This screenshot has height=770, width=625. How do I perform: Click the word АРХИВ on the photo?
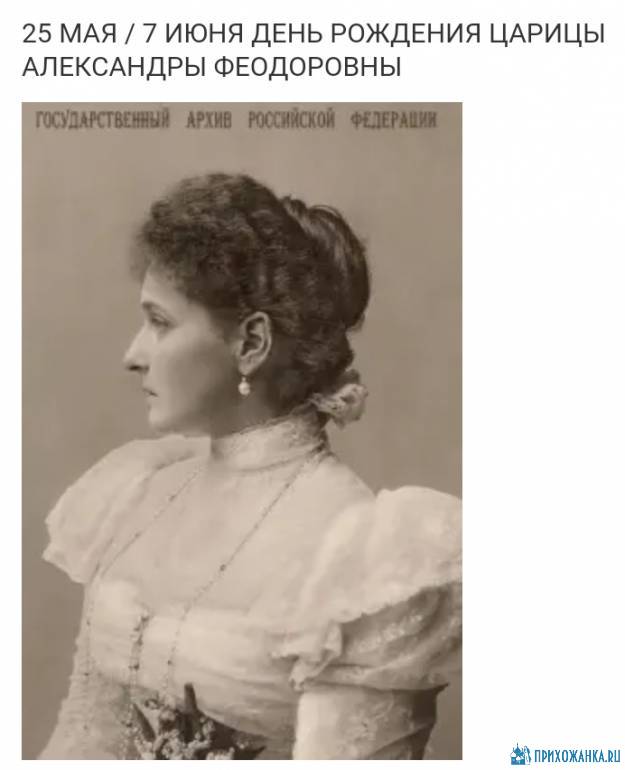pyautogui.click(x=209, y=120)
